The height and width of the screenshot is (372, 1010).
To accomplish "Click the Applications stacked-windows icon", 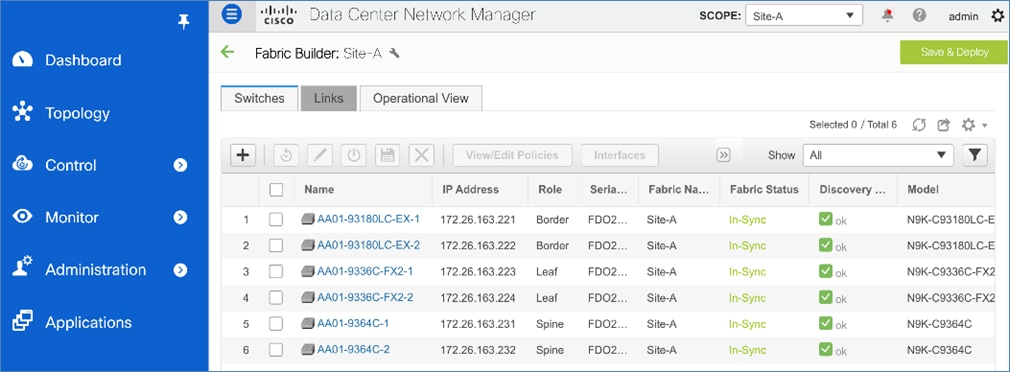I will point(23,321).
